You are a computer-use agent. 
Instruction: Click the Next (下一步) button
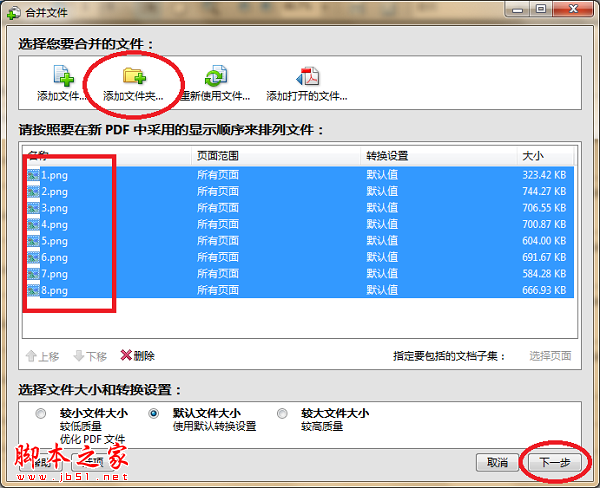[x=554, y=463]
